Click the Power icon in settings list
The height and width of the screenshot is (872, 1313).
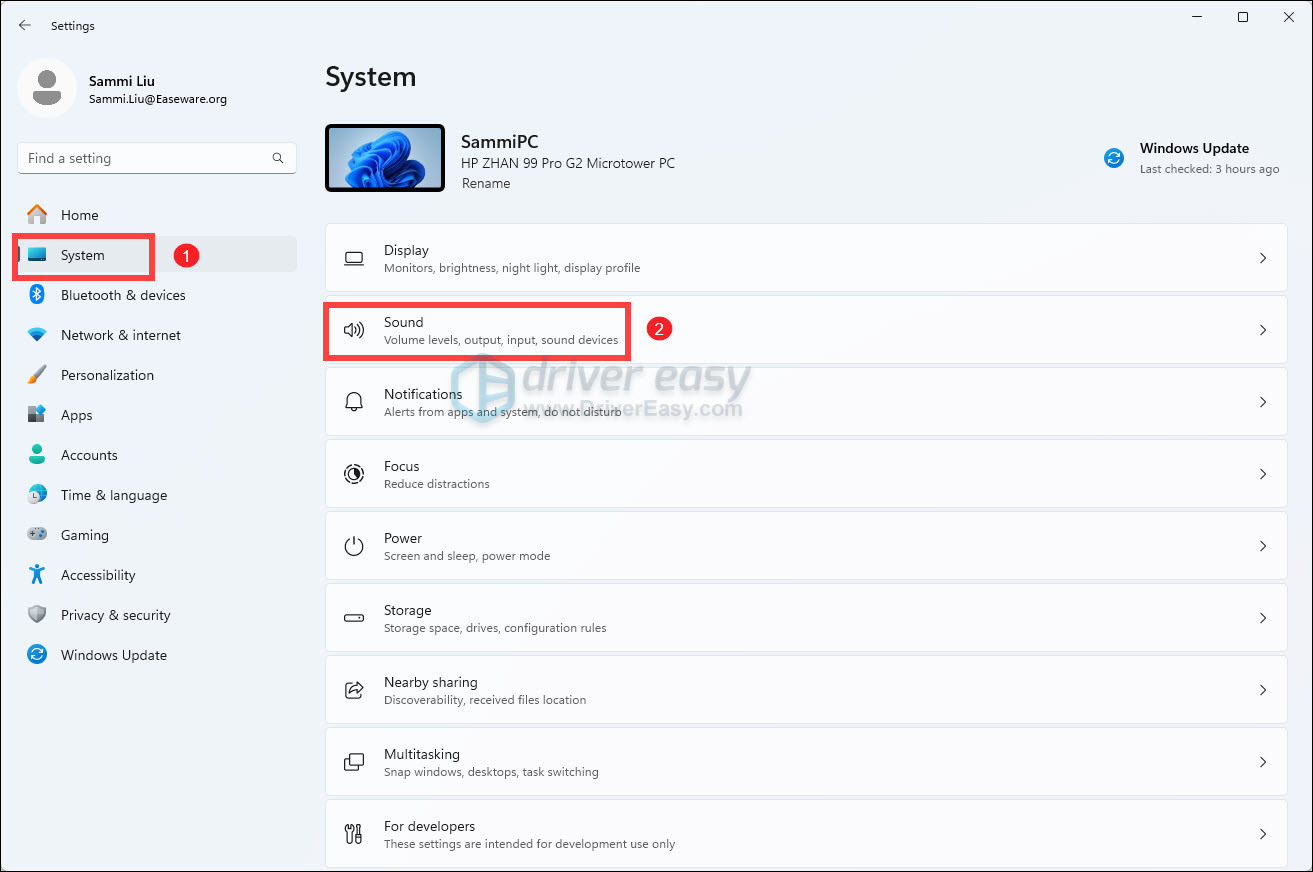(354, 546)
